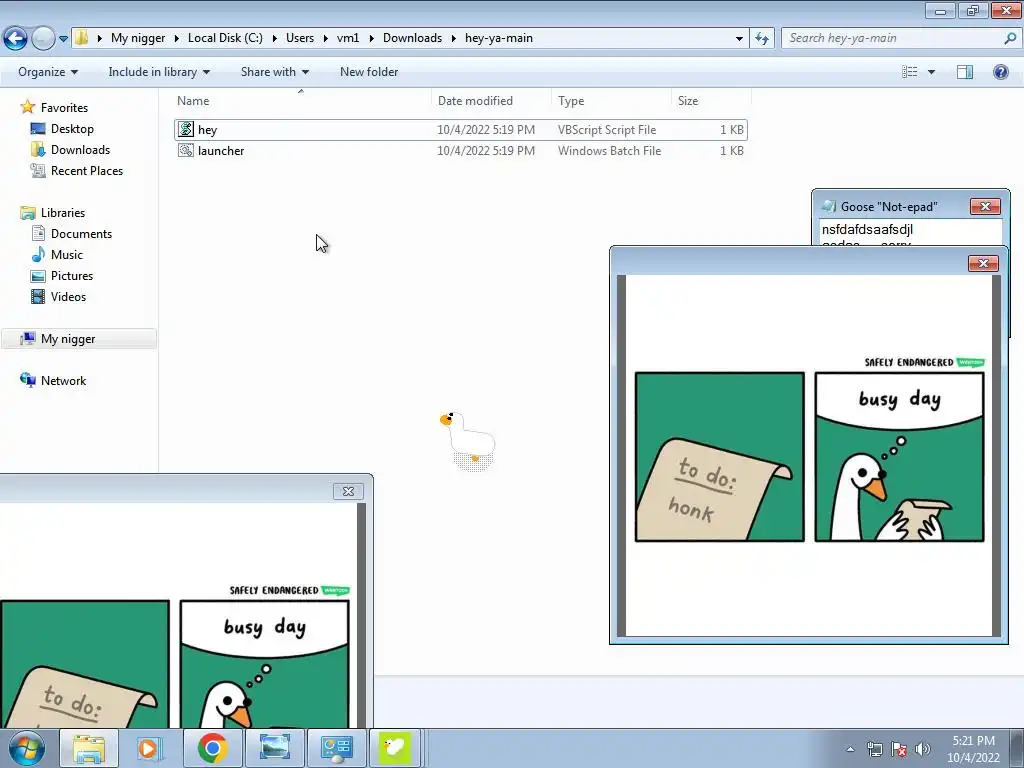Viewport: 1024px width, 768px height.
Task: Select the hey VBScript file icon
Action: [x=186, y=129]
